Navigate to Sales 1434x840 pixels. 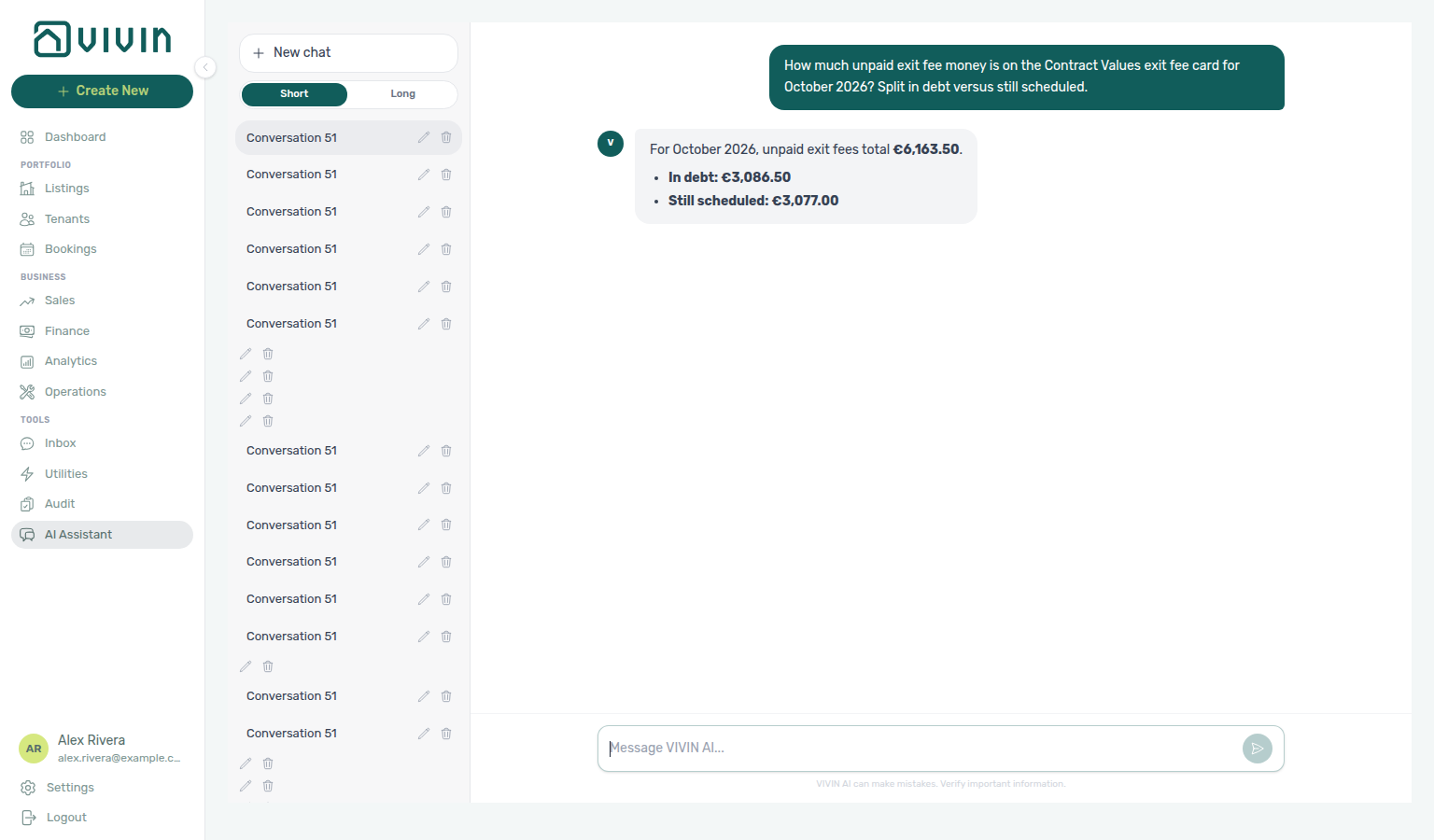[102, 301]
